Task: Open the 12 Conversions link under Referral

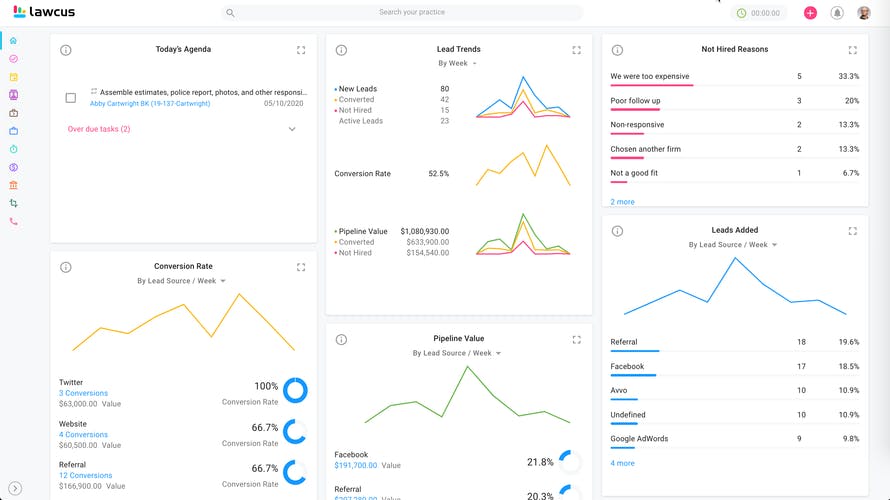Action: (86, 476)
